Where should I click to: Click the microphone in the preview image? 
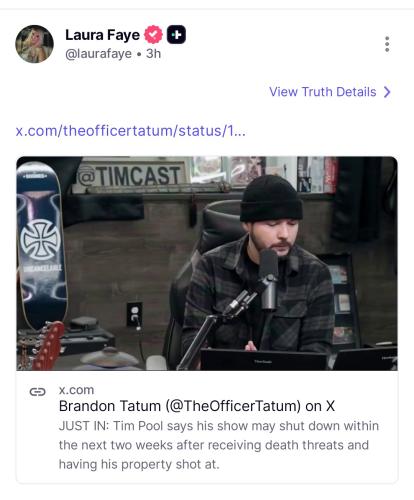pyautogui.click(x=269, y=280)
